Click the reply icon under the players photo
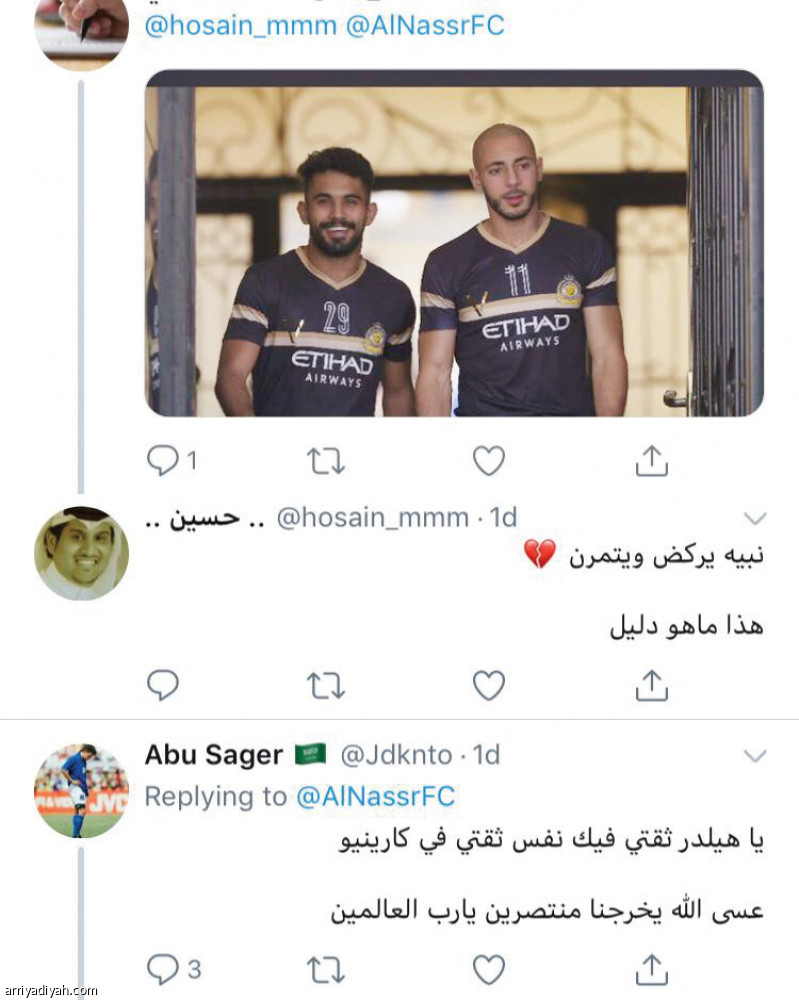This screenshot has width=799, height=1000. pos(162,458)
